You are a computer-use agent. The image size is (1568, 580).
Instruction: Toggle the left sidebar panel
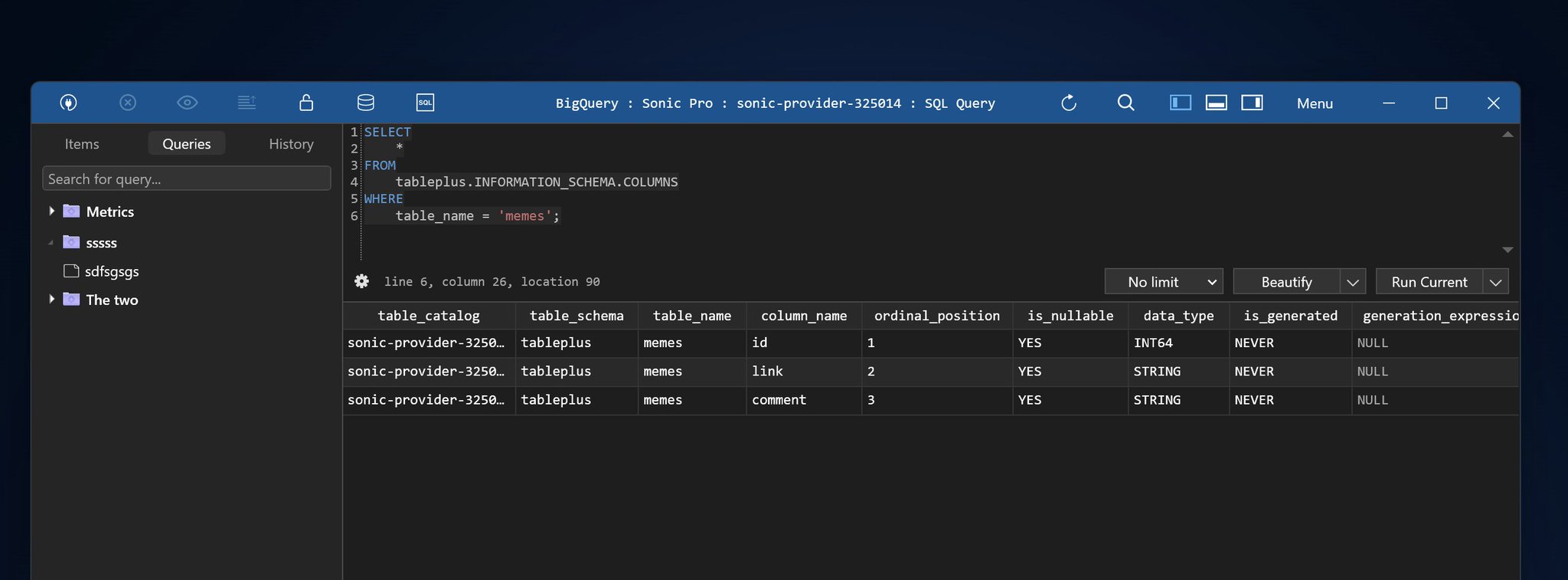[1181, 103]
